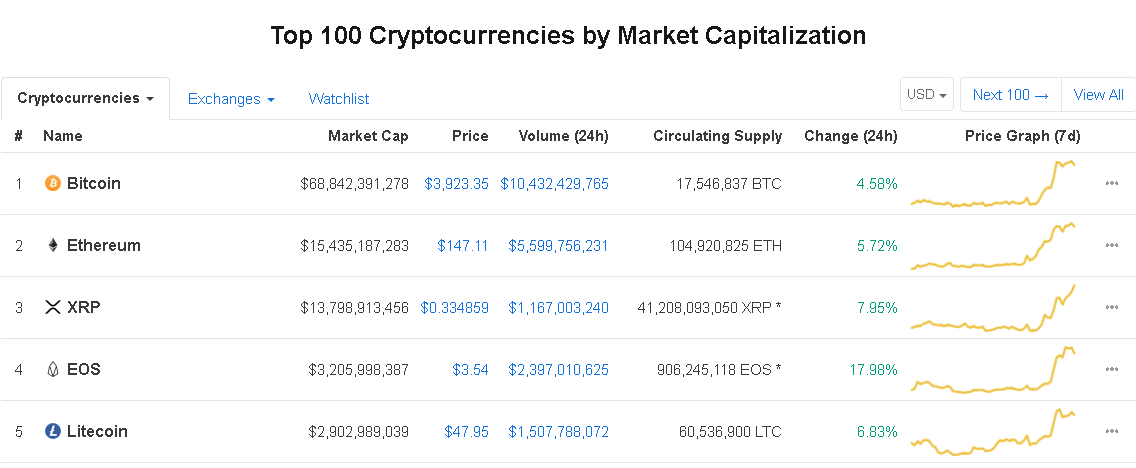Open the Bitcoin 24h volume link

554,183
